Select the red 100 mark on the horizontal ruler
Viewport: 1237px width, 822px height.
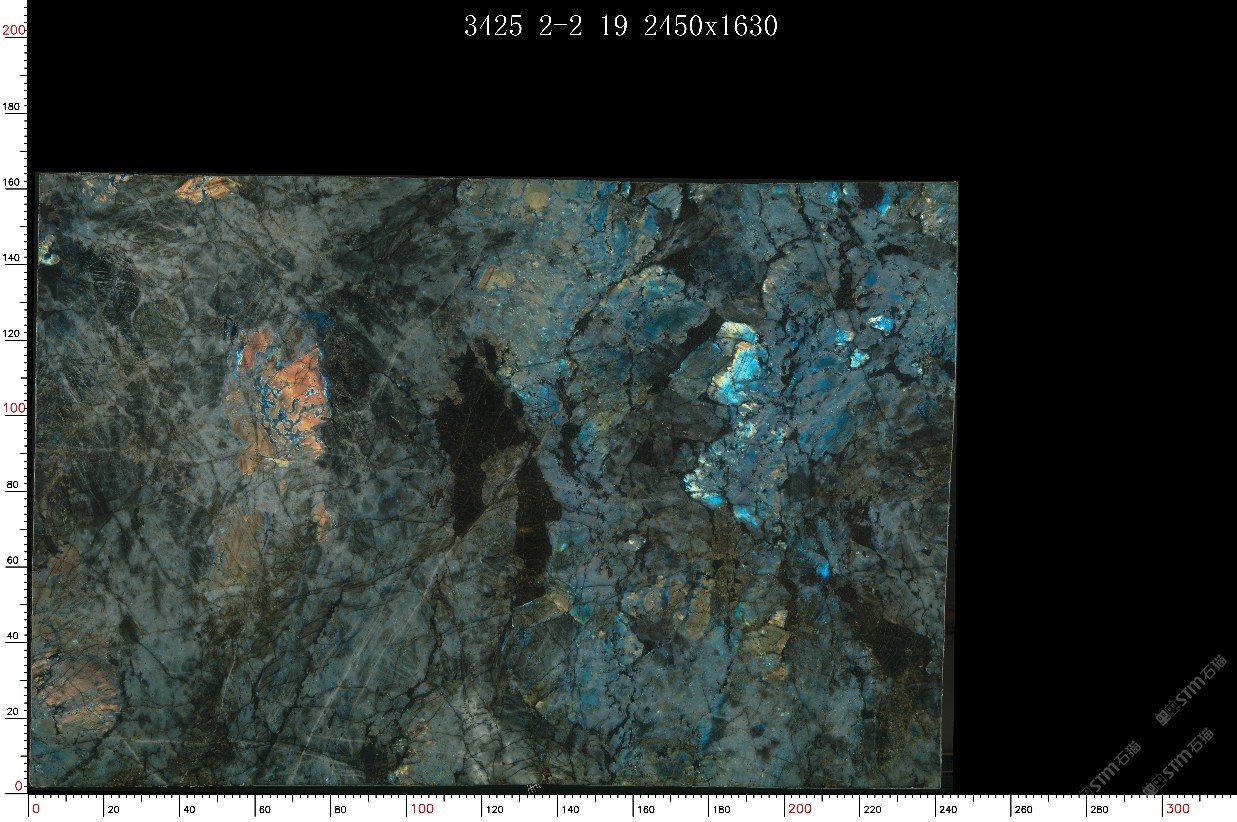(421, 809)
